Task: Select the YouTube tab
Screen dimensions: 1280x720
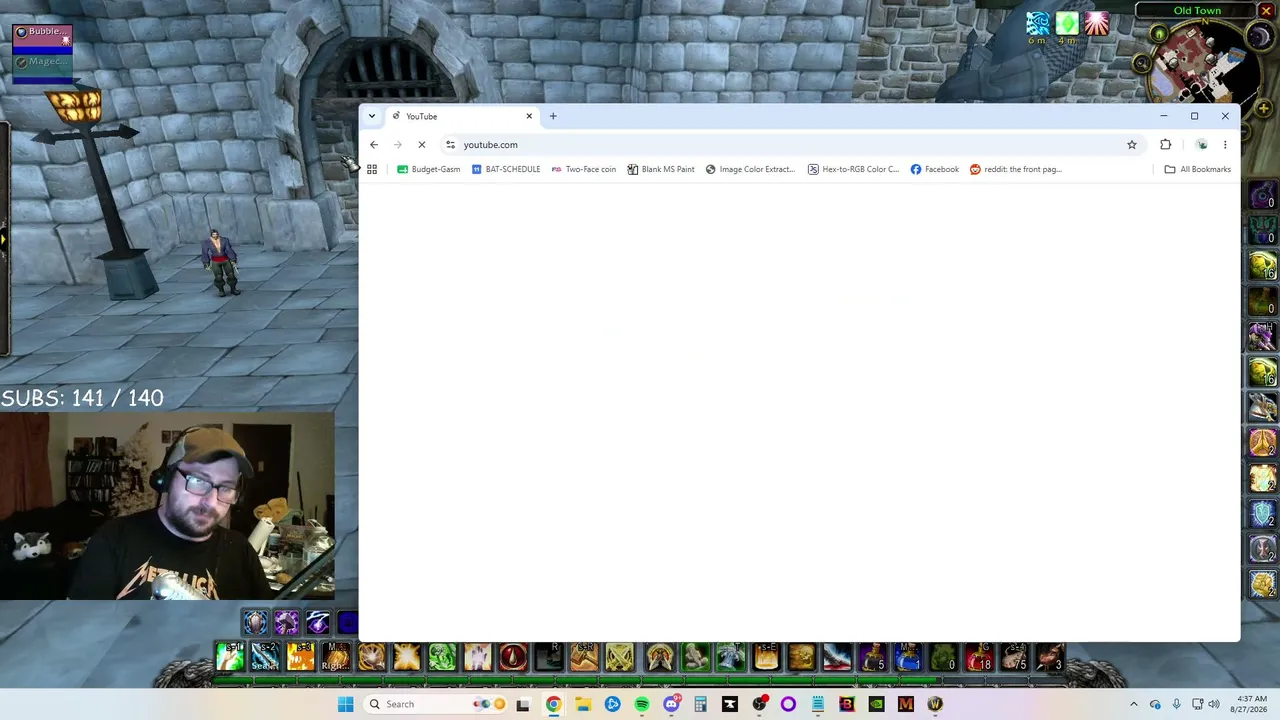Action: (462, 116)
